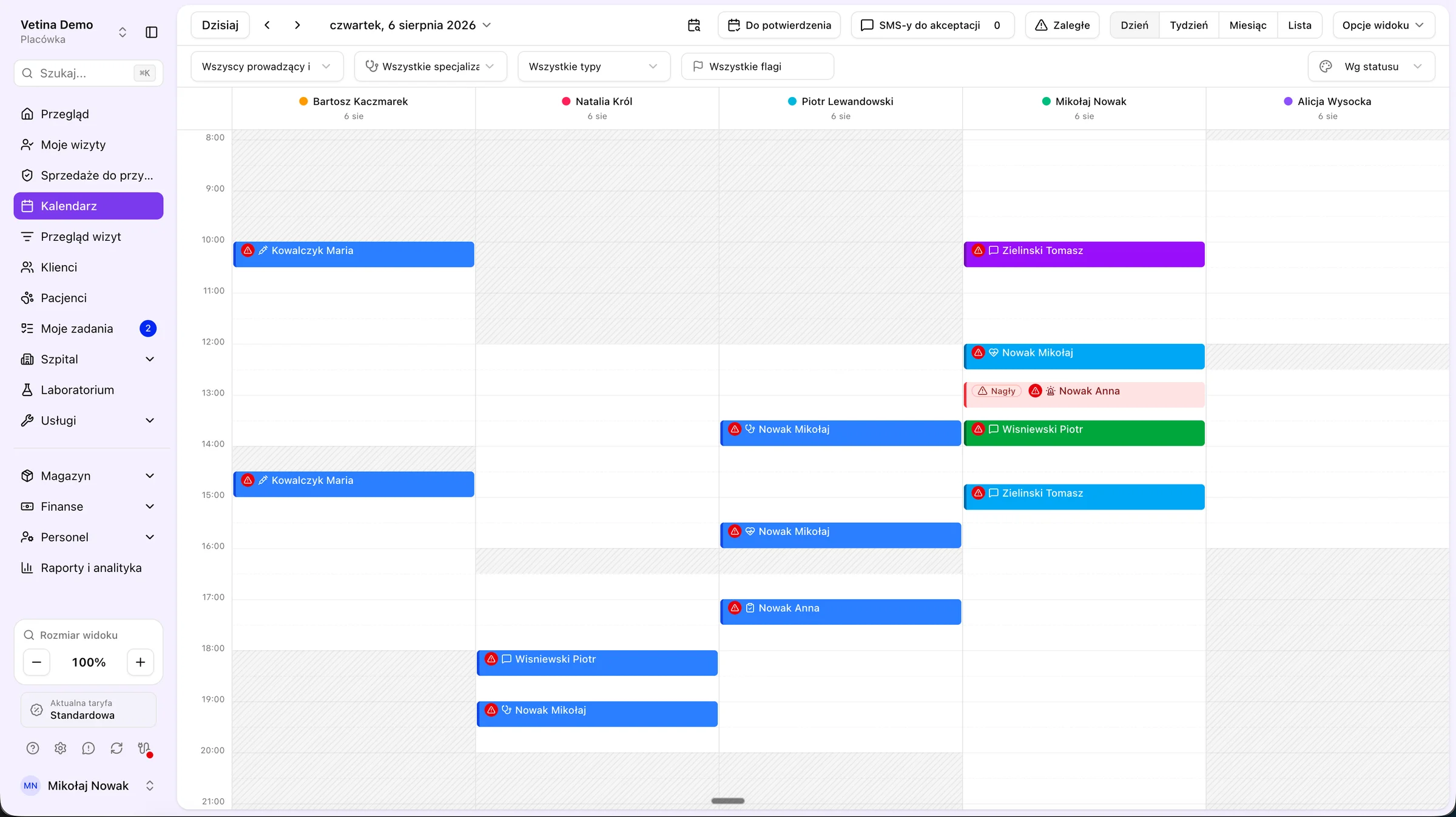Viewport: 1456px width, 817px height.
Task: Open the help question-mark icon in the sidebar footer
Action: click(x=33, y=748)
